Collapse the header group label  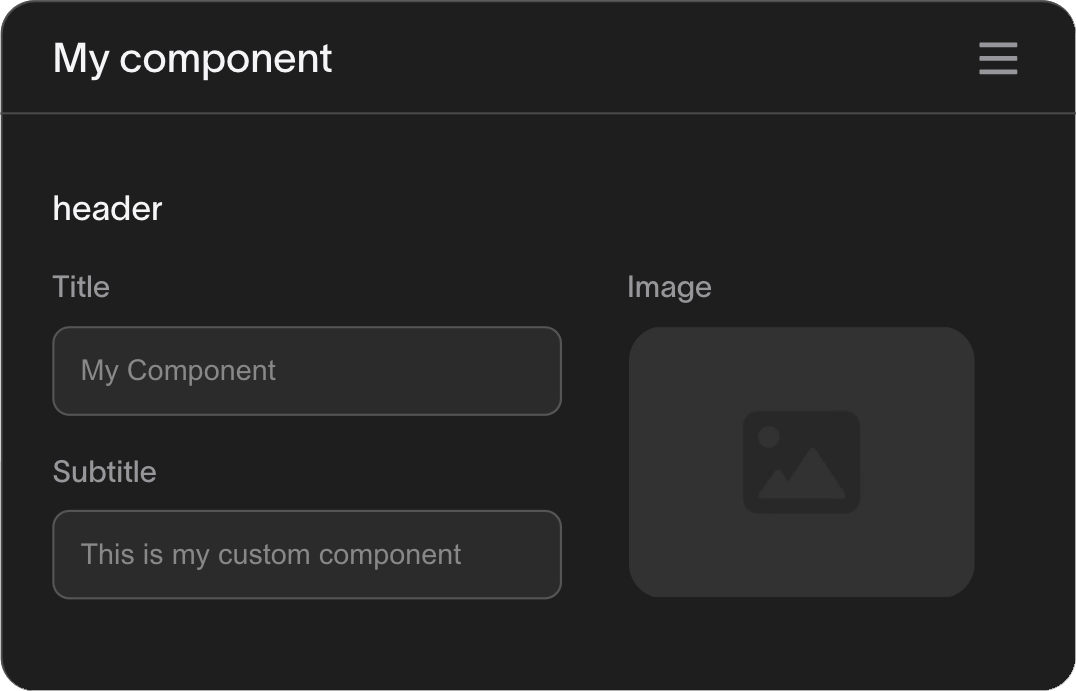click(107, 208)
